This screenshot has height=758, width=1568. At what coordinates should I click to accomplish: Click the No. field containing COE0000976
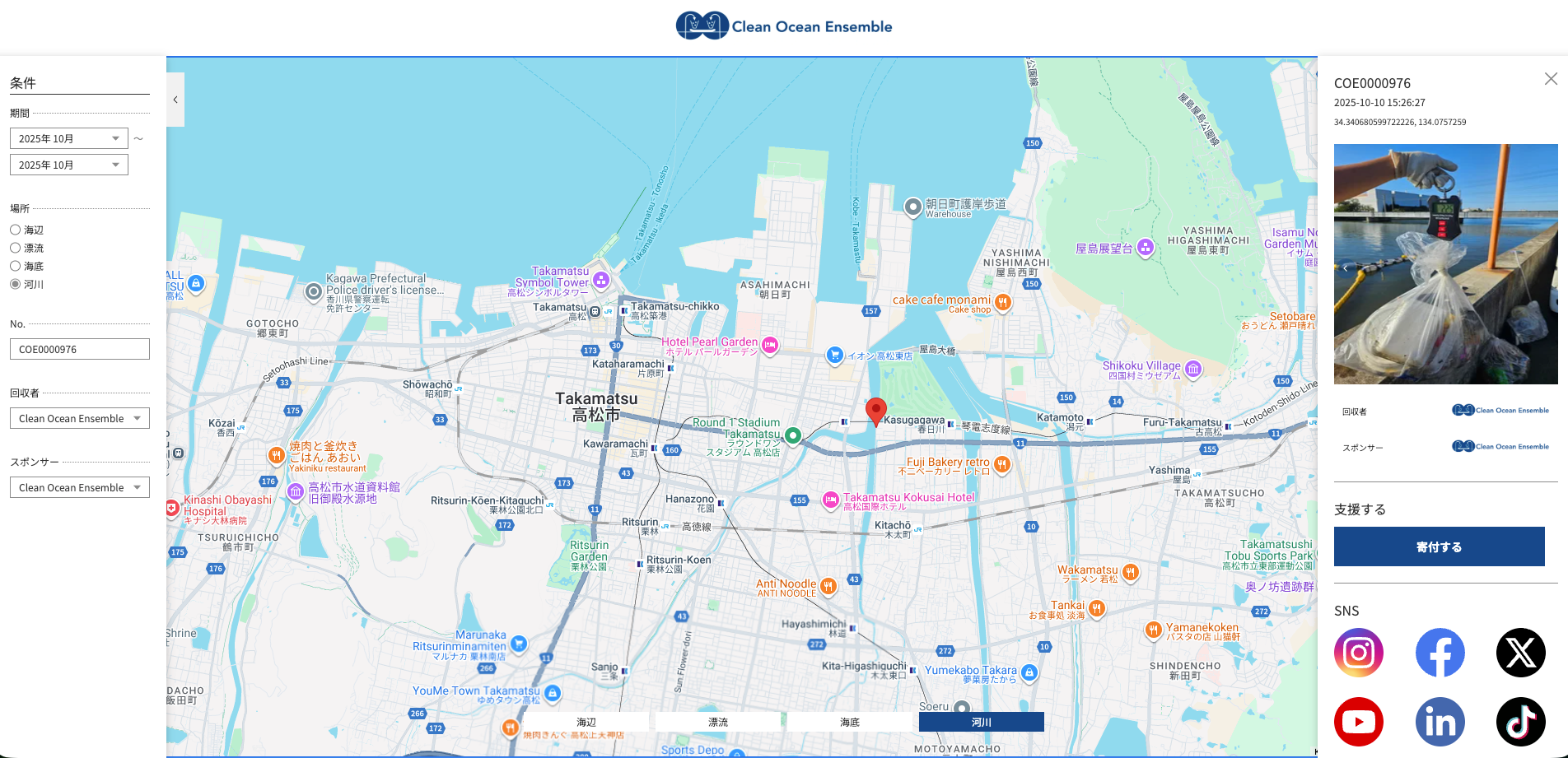click(80, 349)
